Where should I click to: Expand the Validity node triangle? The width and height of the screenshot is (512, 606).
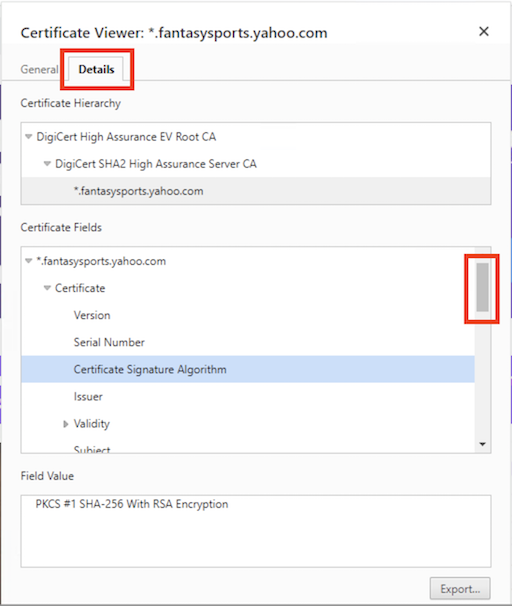pos(66,424)
